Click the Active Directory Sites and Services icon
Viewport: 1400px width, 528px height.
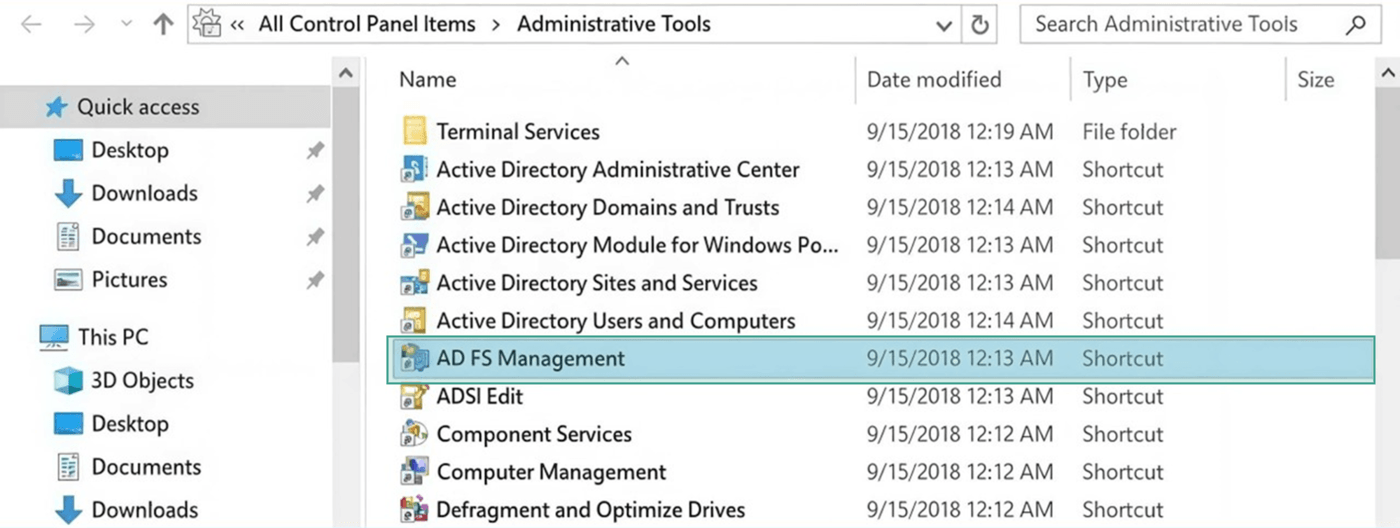[414, 284]
